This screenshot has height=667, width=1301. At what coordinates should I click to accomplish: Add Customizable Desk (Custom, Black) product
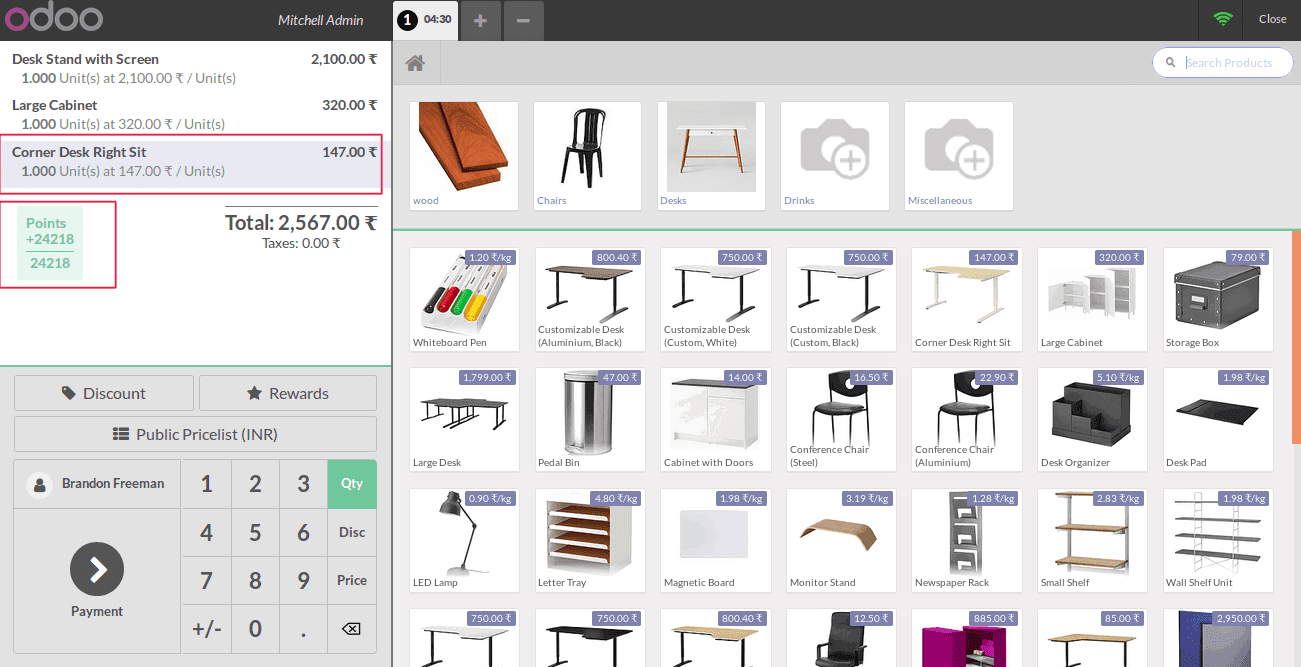(x=841, y=299)
